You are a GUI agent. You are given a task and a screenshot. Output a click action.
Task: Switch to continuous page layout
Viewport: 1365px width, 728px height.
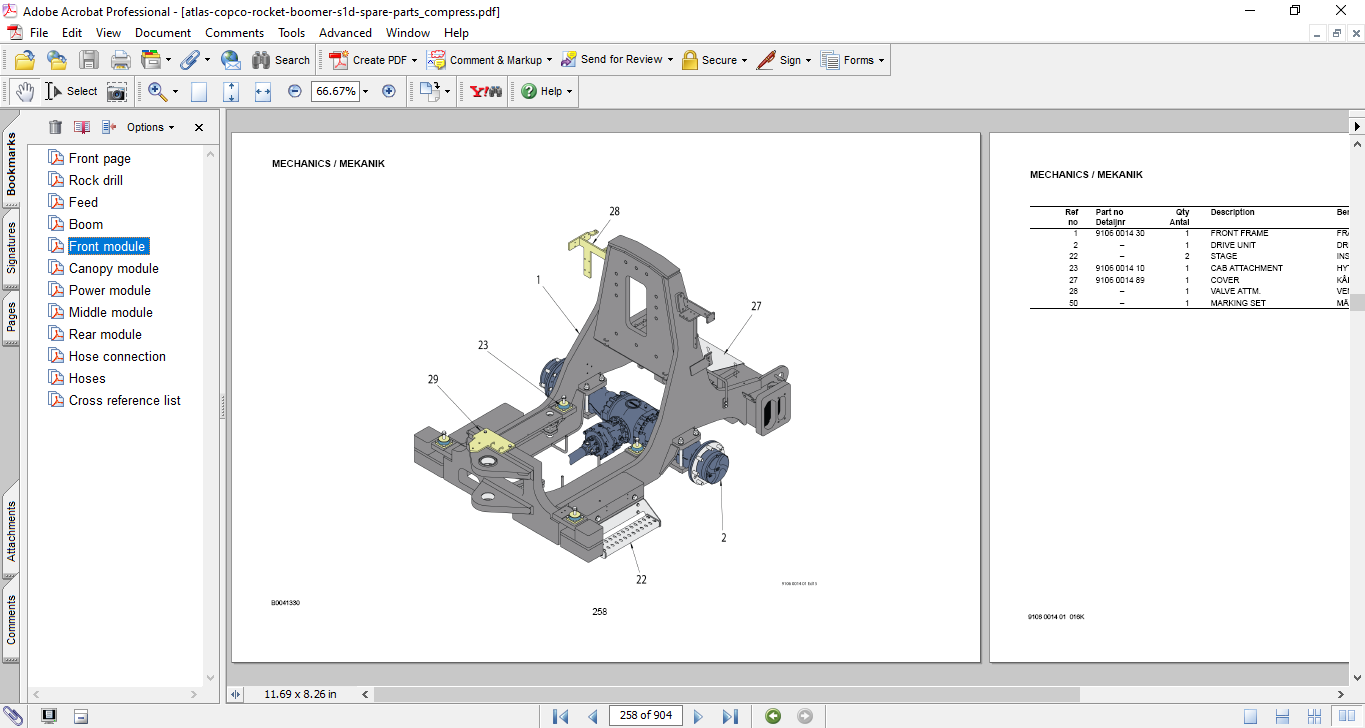1282,716
